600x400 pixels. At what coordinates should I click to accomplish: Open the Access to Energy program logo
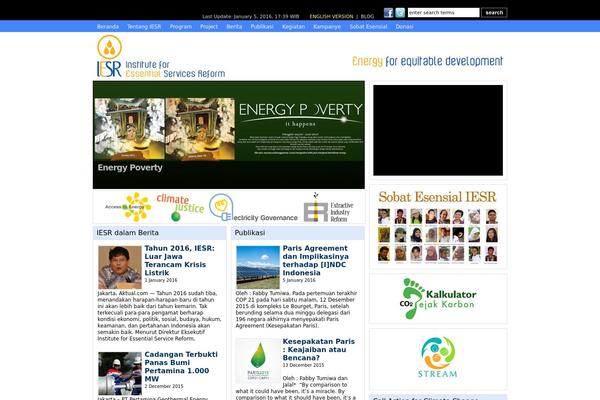[x=129, y=207]
